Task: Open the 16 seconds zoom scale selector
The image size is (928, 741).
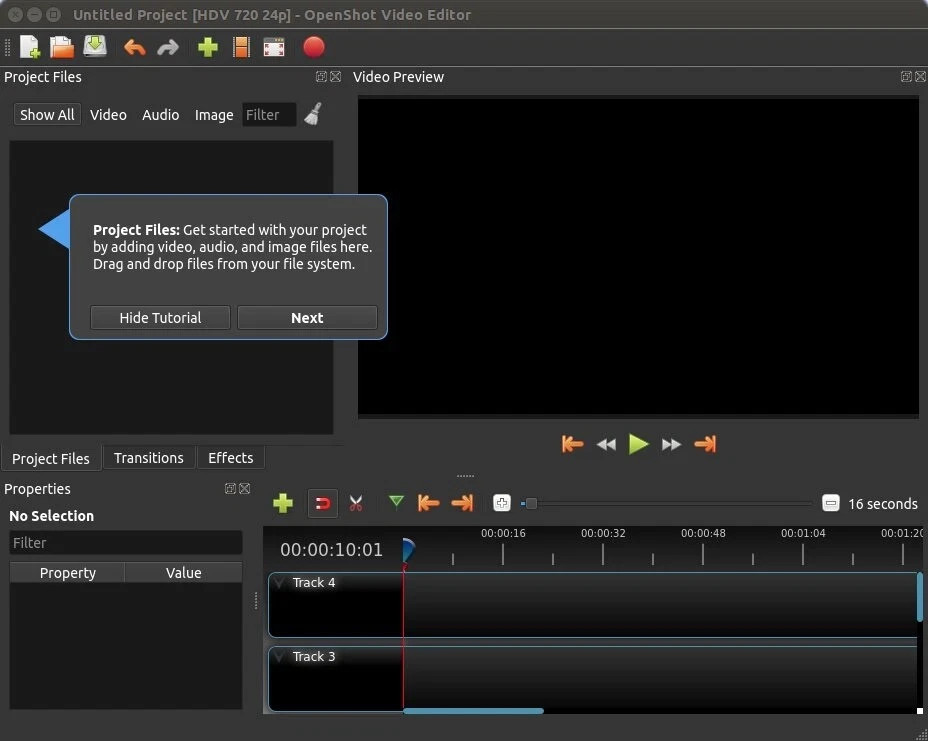Action: tap(869, 503)
